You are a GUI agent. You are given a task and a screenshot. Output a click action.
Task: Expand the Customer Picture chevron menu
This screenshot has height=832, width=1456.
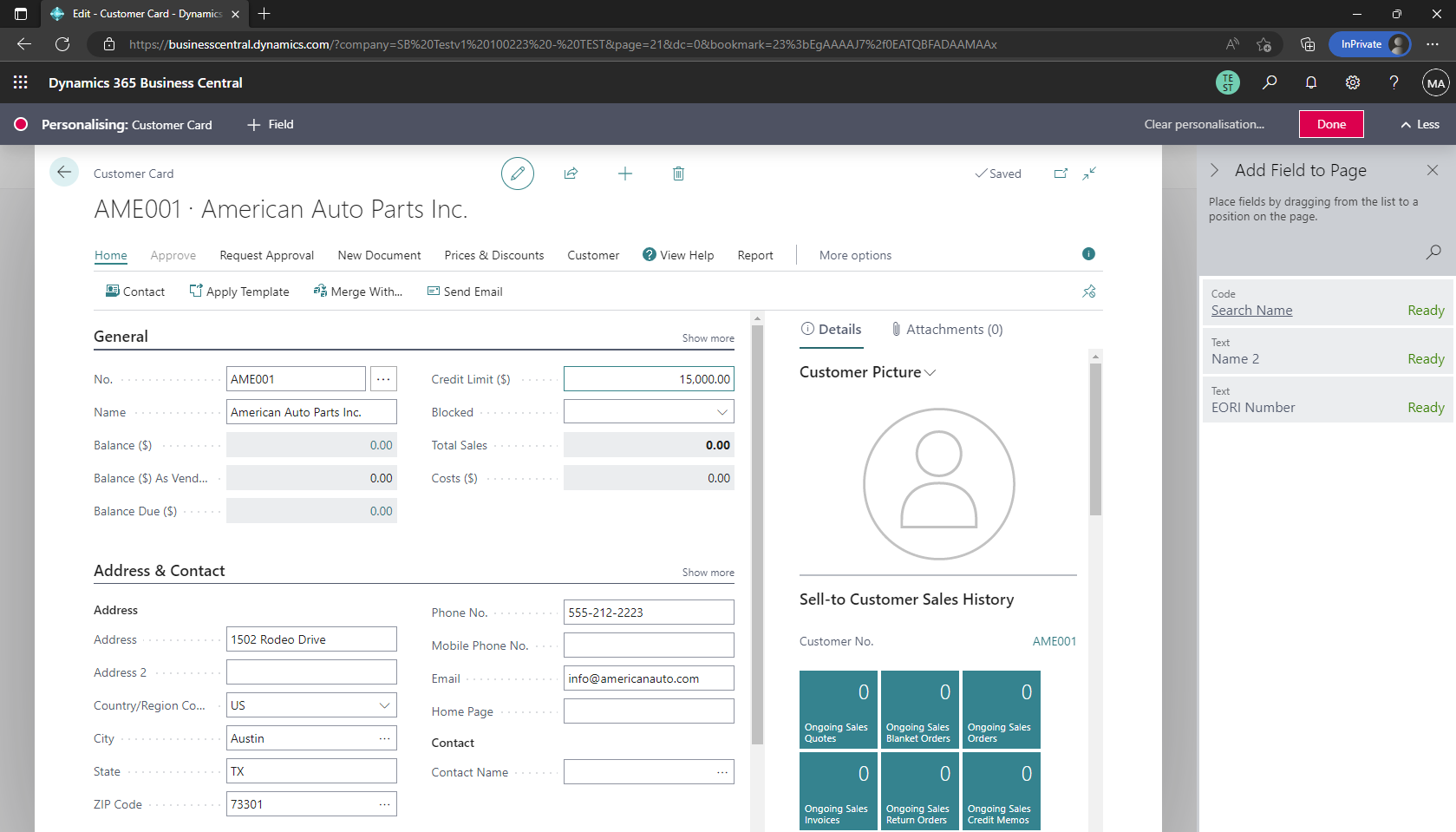(x=930, y=373)
